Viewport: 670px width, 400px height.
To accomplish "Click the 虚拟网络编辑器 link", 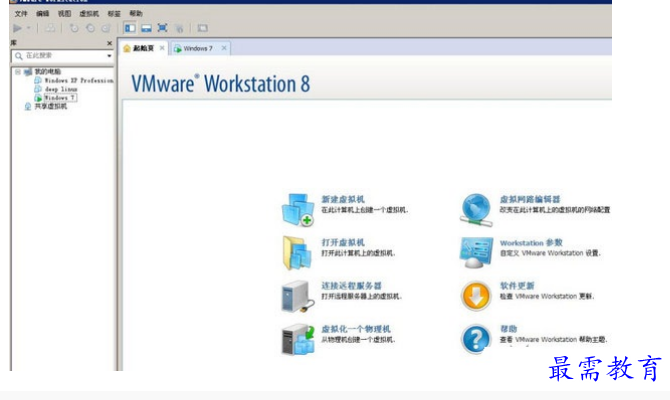I will (530, 199).
